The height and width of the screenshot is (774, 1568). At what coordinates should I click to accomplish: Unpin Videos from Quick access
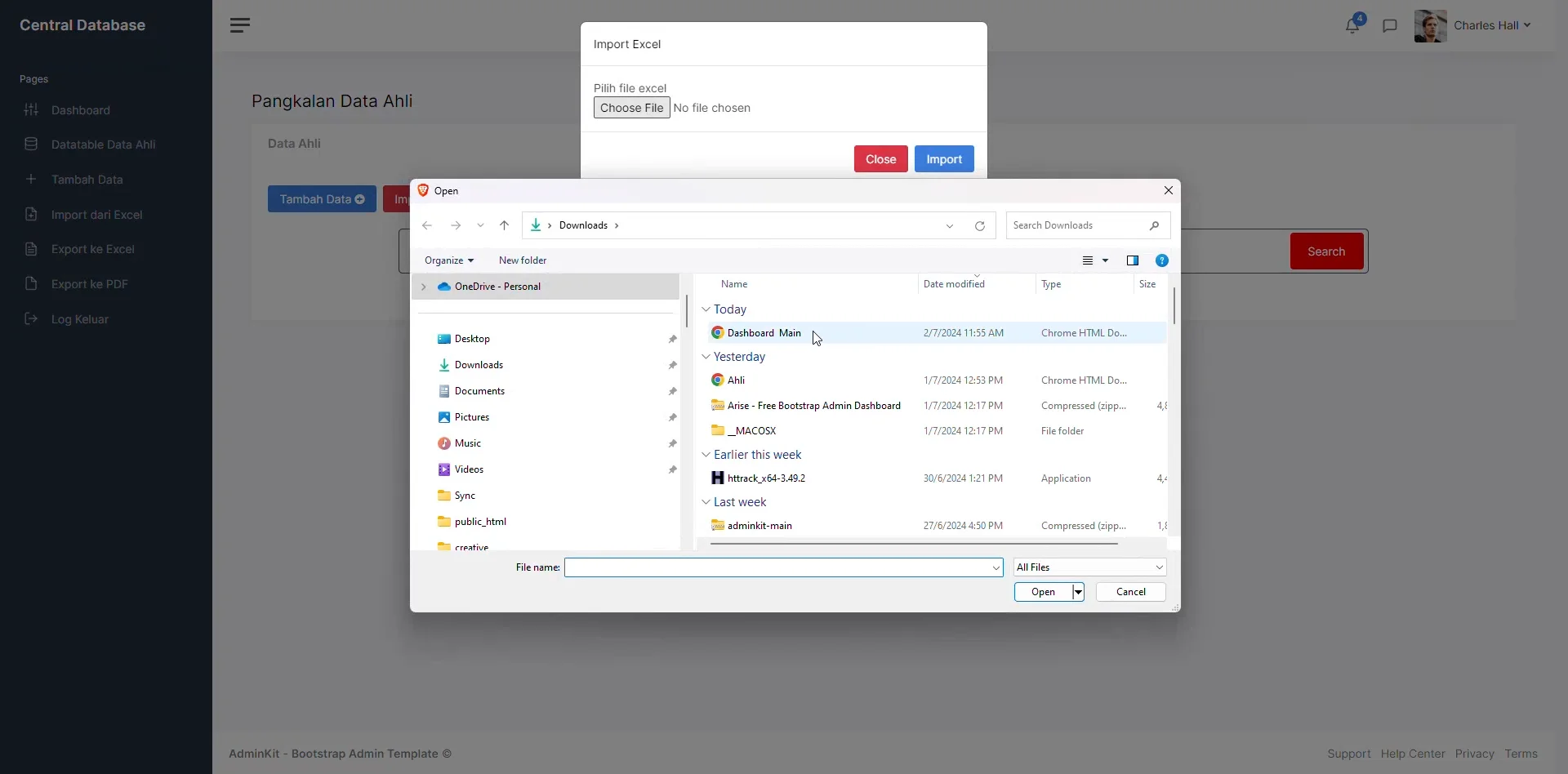pyautogui.click(x=673, y=469)
